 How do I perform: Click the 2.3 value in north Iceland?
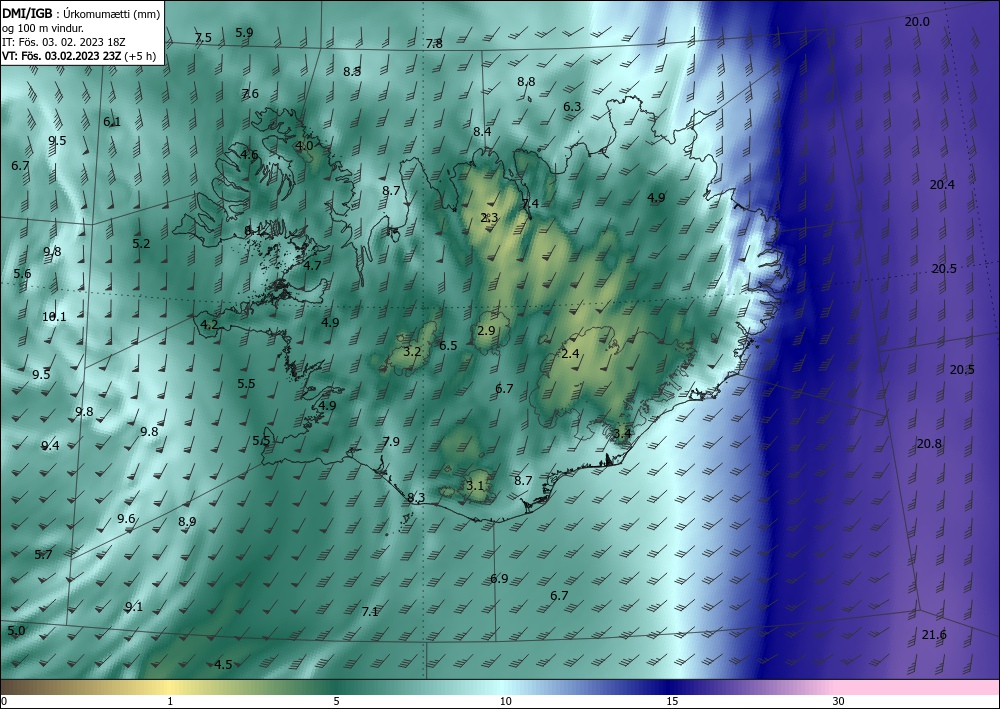pos(489,218)
